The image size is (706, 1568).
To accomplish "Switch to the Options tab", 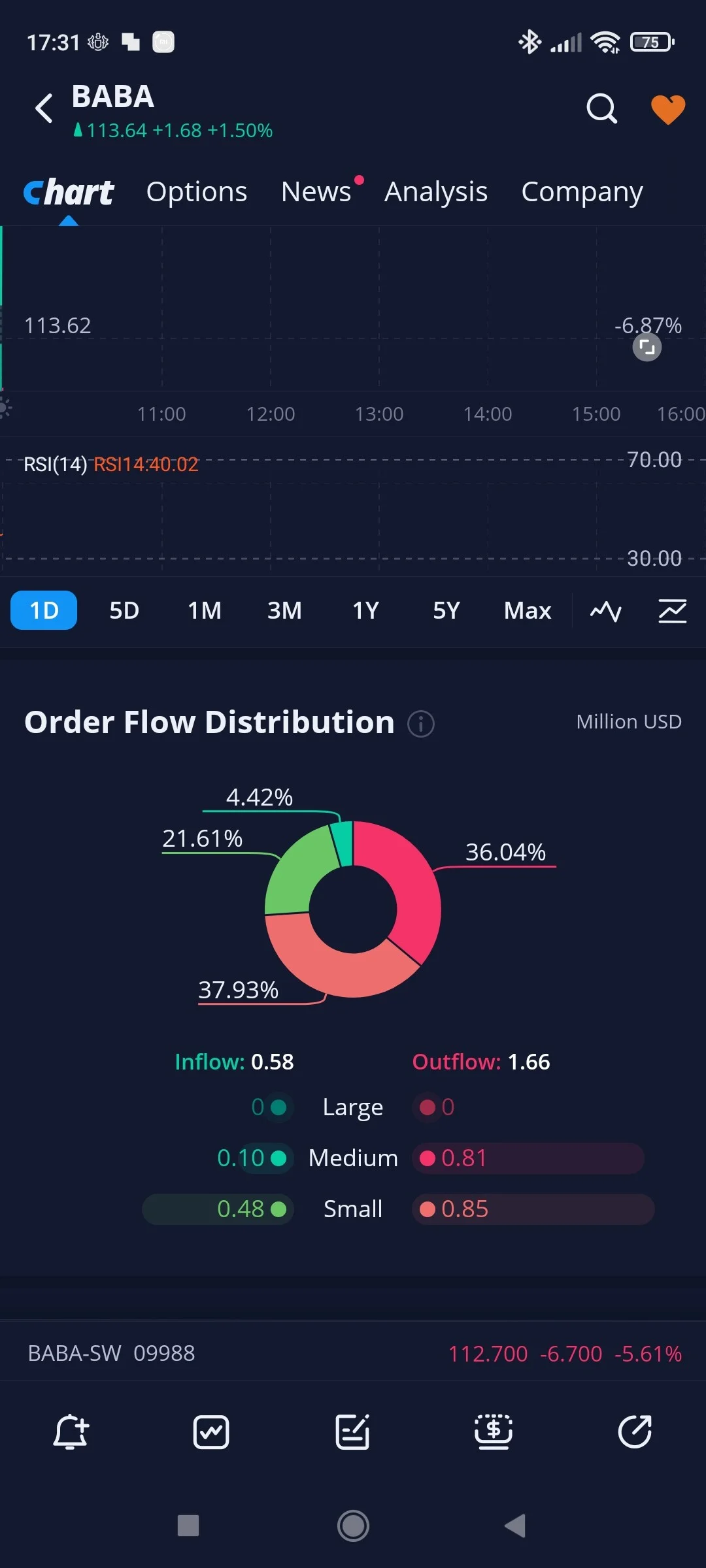I will point(197,192).
